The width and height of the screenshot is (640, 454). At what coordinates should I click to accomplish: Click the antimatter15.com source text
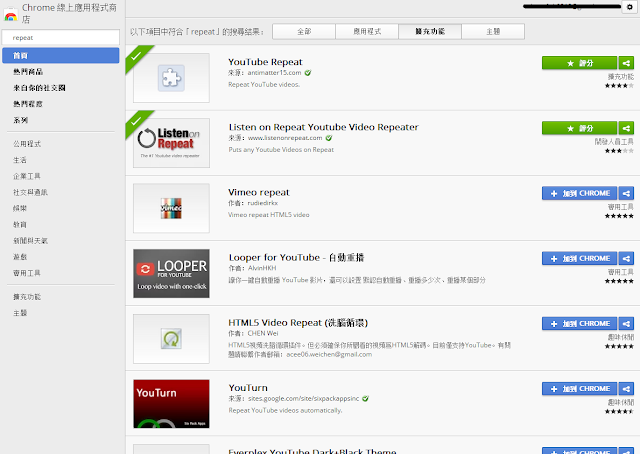click(274, 73)
